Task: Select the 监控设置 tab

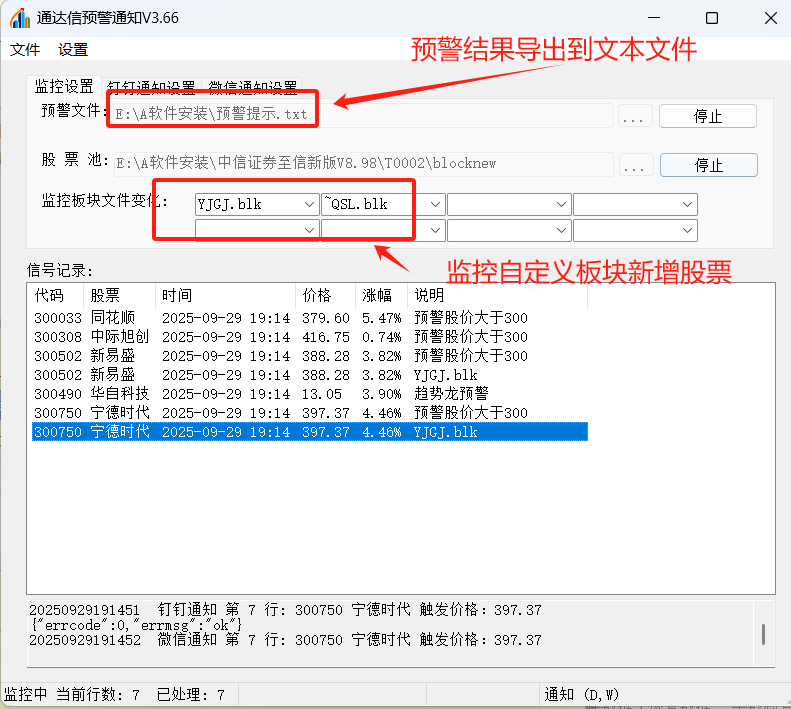Action: click(64, 86)
